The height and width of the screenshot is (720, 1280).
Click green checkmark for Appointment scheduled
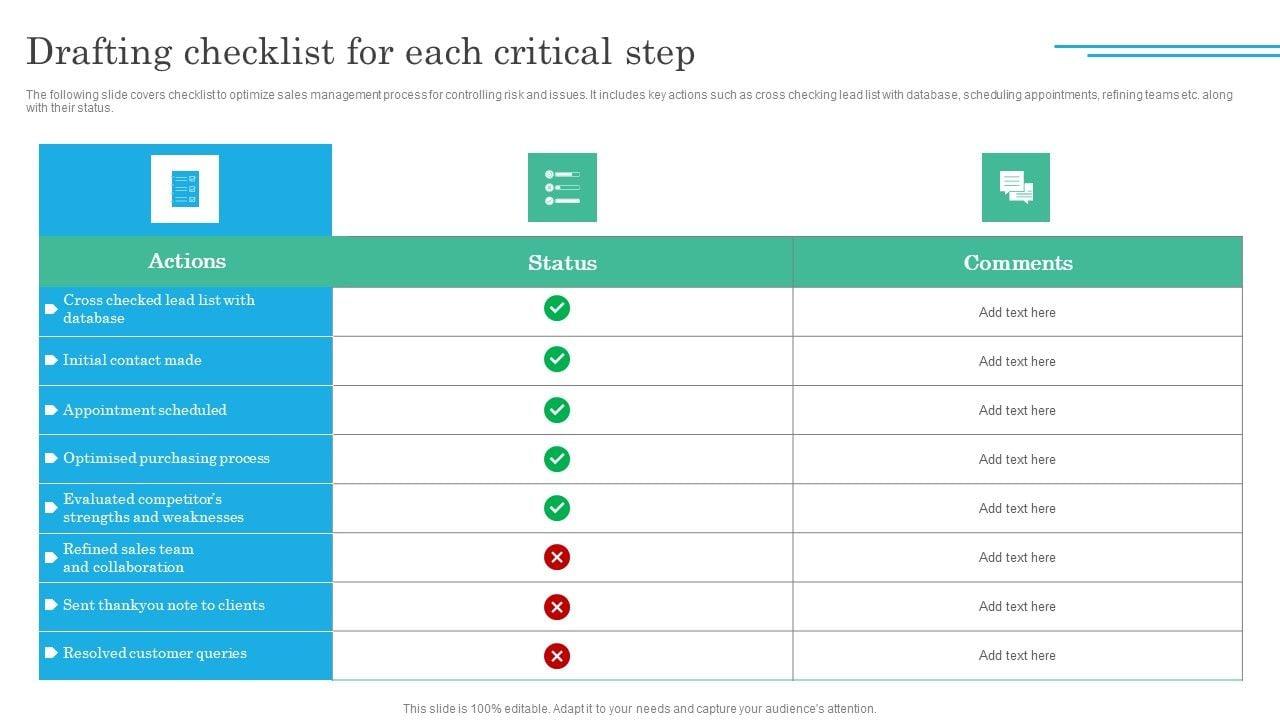(557, 410)
